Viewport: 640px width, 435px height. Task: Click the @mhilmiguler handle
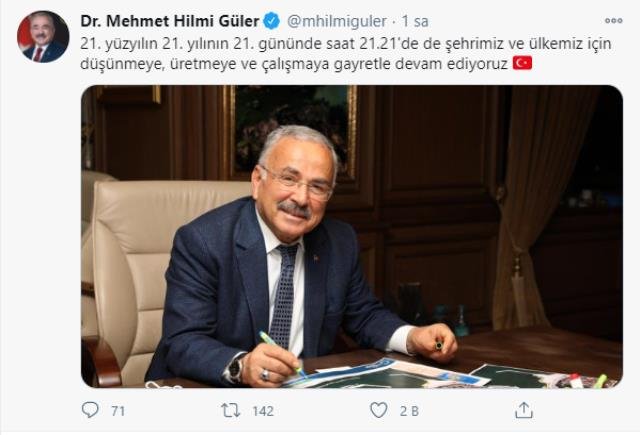(337, 21)
